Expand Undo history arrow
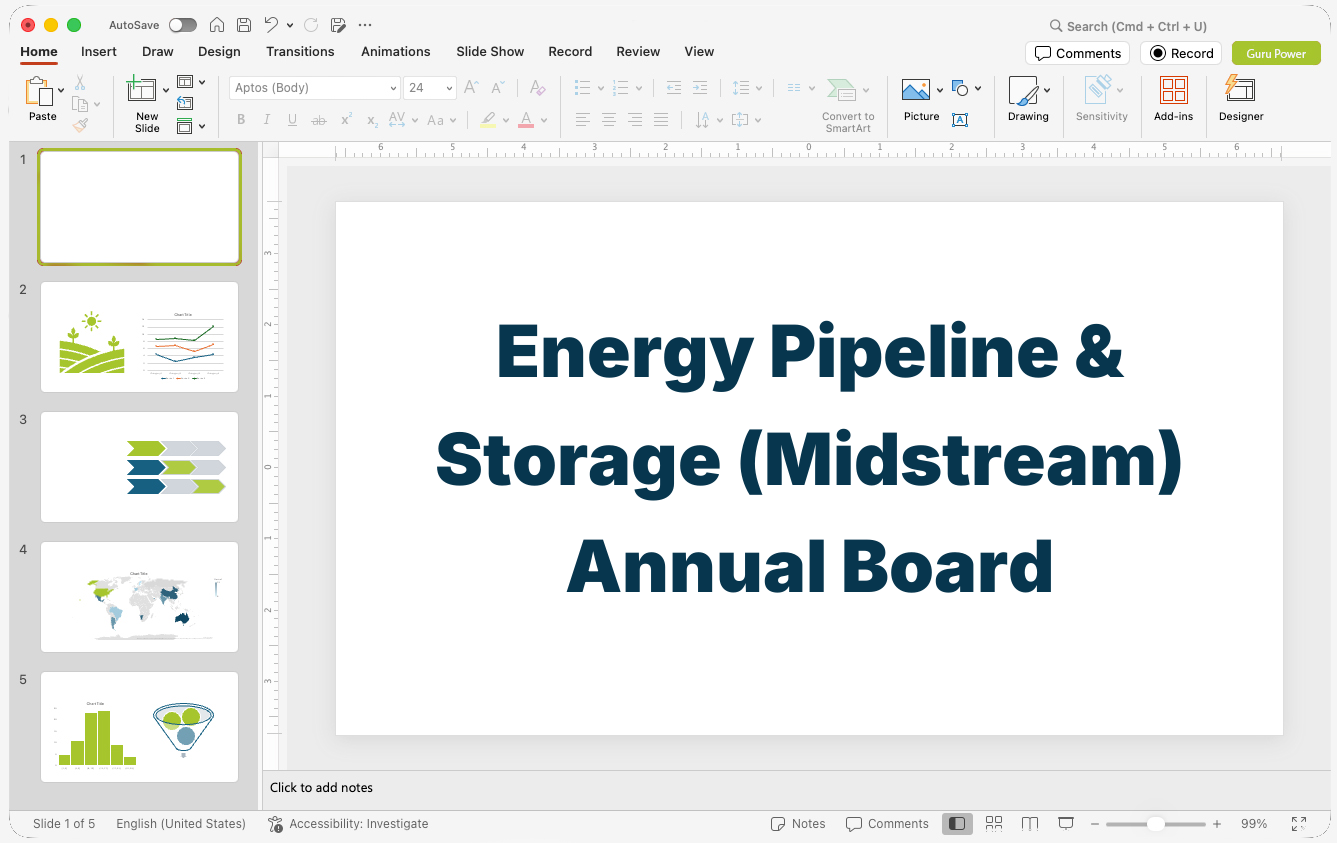 (x=290, y=25)
